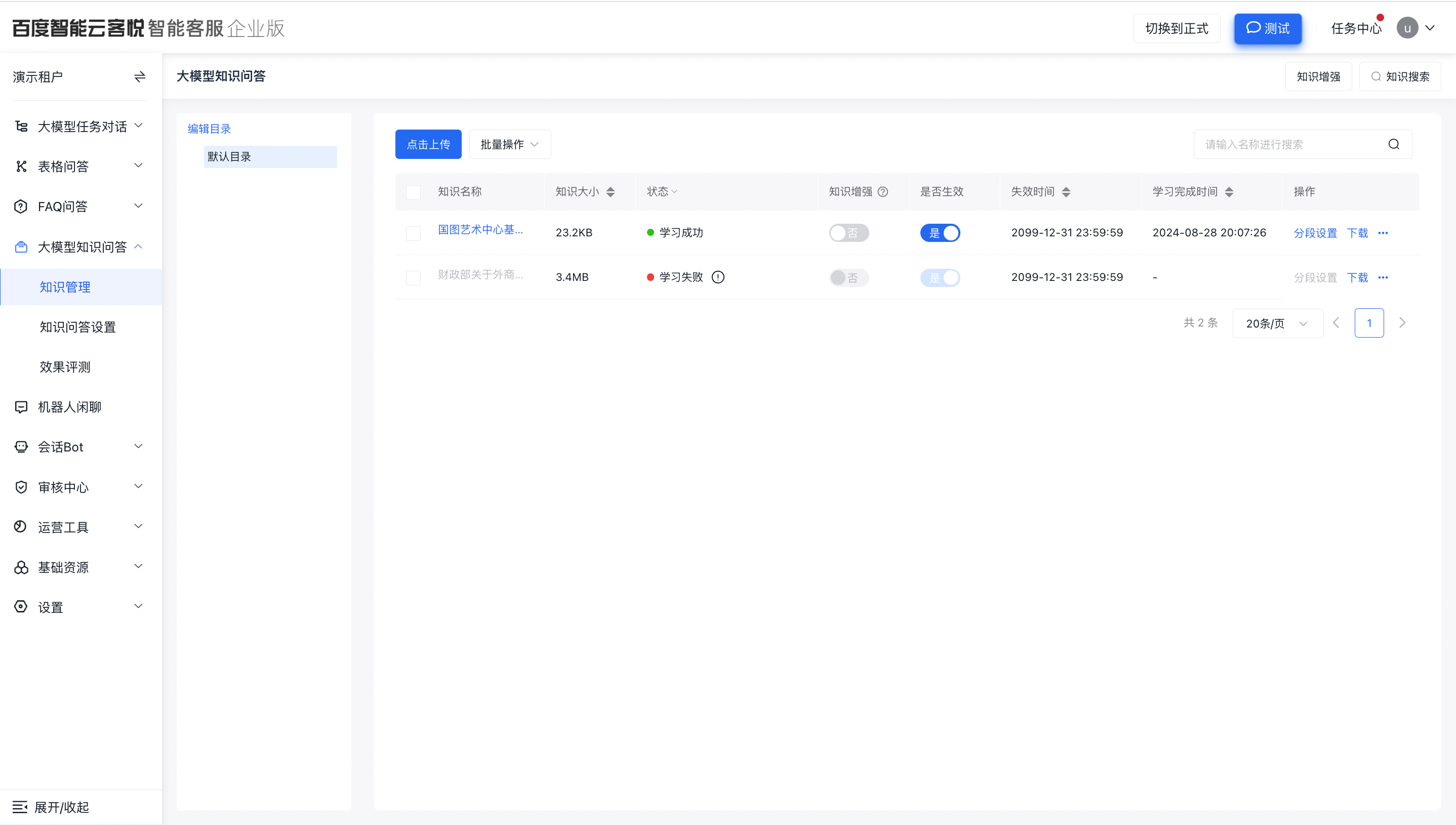Open 任务中心 in top bar
The width and height of the screenshot is (1456, 825).
[x=1356, y=28]
